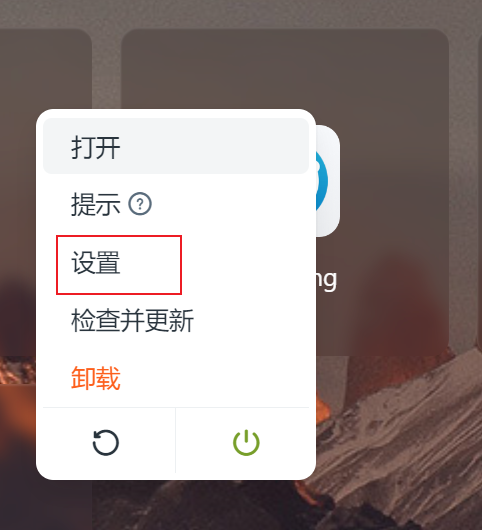Click the green power icon

click(x=246, y=442)
